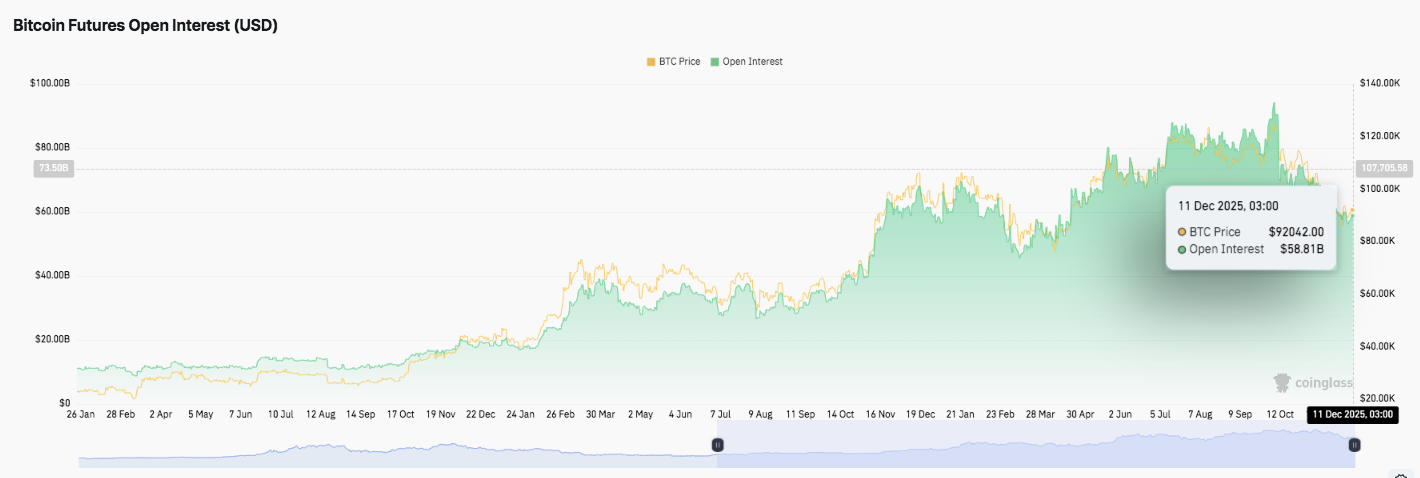Click the highlighted window in the range navigator
The height and width of the screenshot is (478, 1420).
pyautogui.click(x=1035, y=445)
